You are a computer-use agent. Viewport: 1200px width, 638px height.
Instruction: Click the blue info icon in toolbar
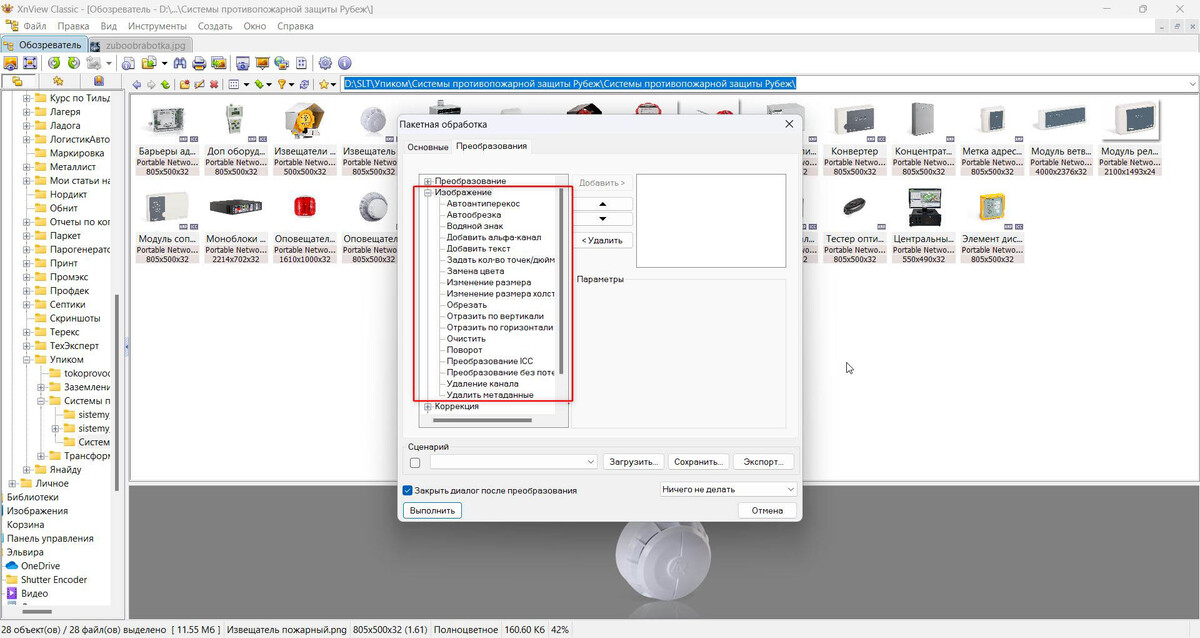345,63
